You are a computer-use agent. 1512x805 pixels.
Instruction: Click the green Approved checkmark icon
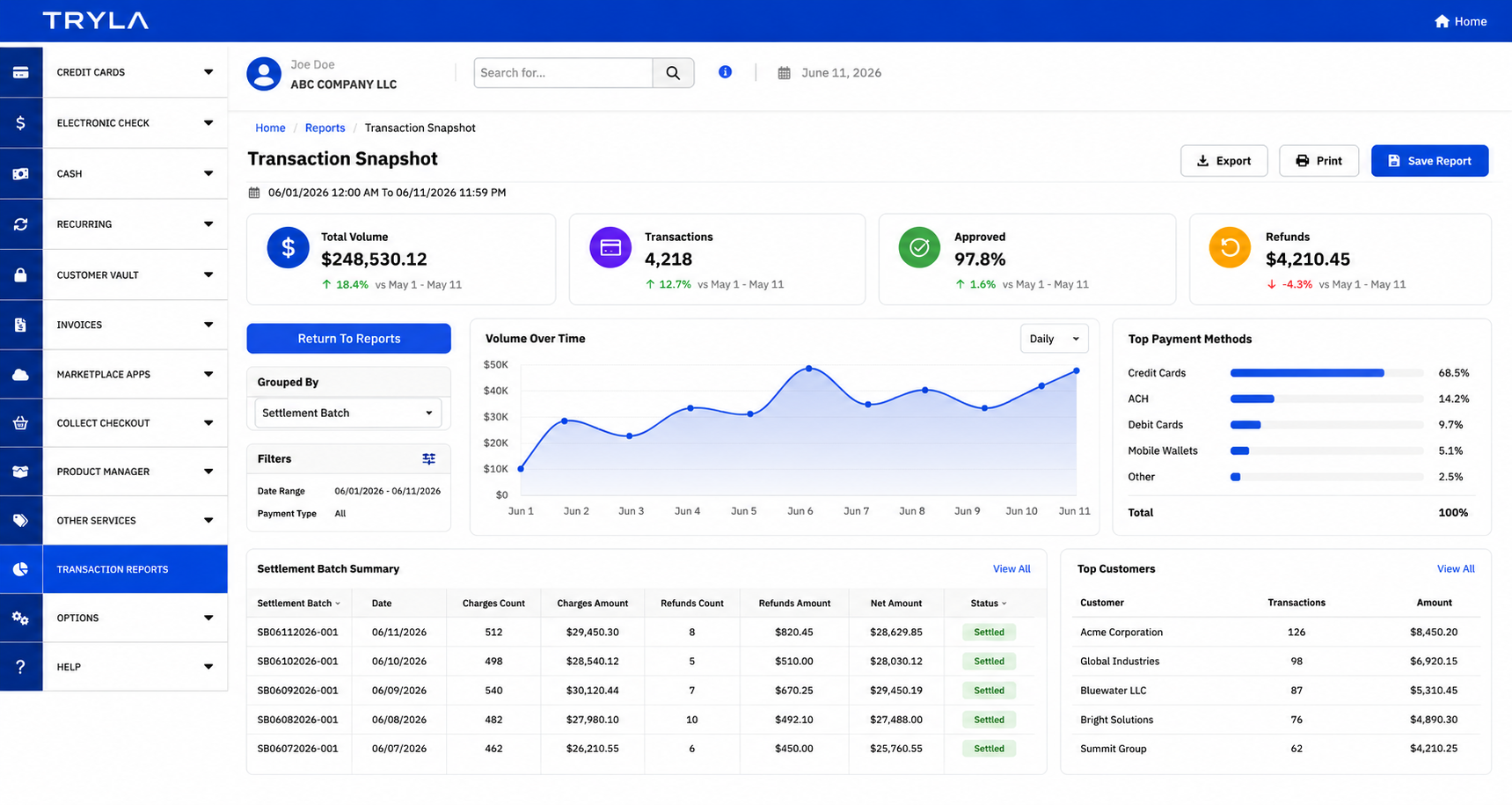click(x=919, y=248)
